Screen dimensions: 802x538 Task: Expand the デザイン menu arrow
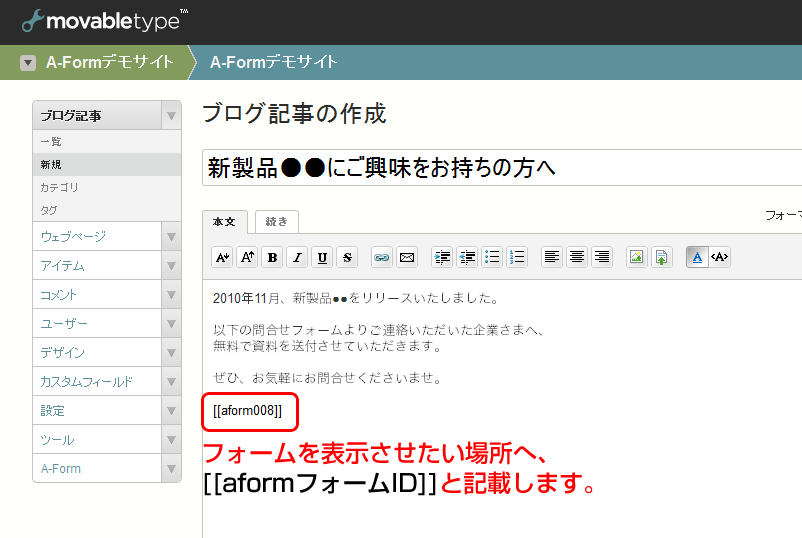point(171,353)
